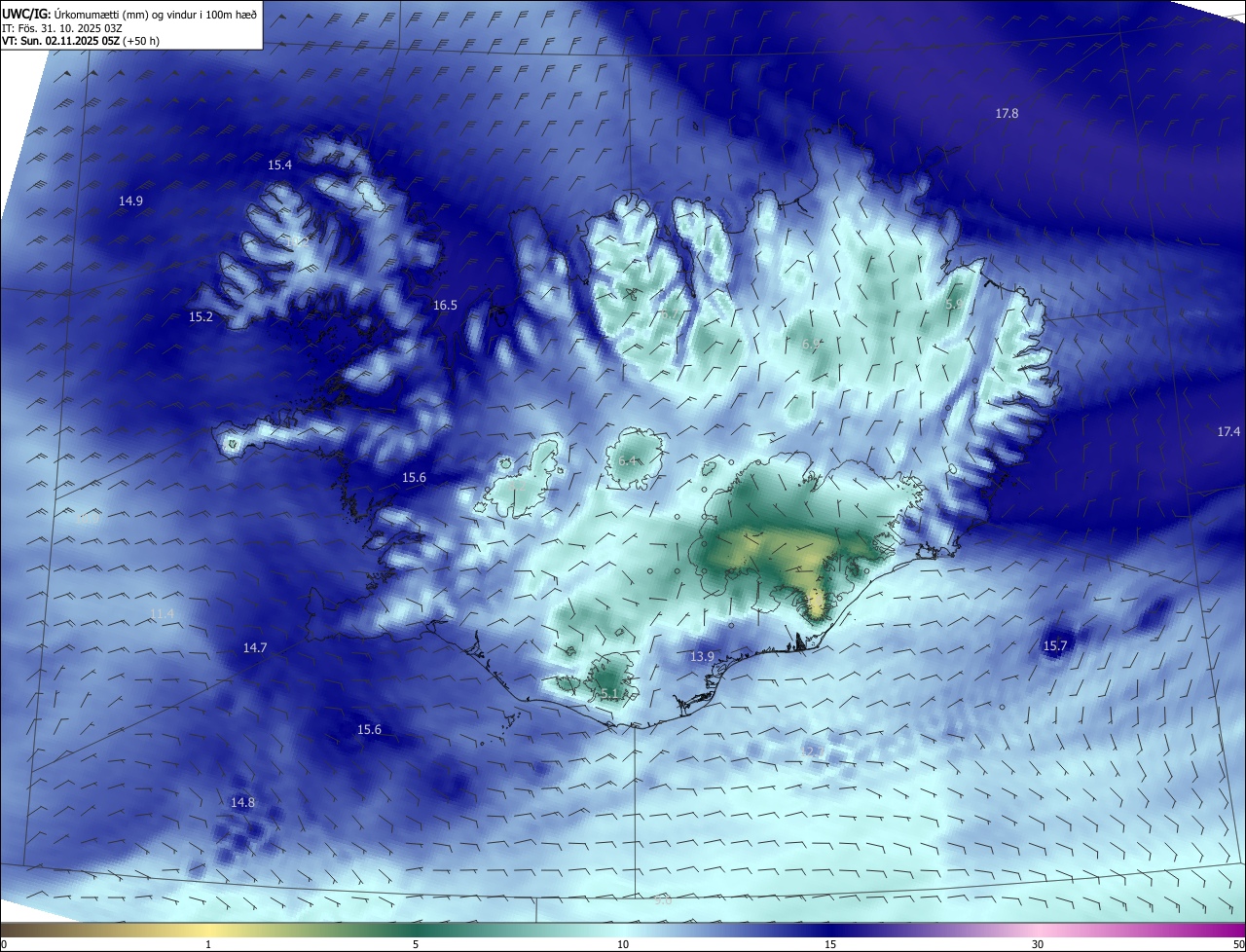Click the color scale tick label 5

coord(416,945)
